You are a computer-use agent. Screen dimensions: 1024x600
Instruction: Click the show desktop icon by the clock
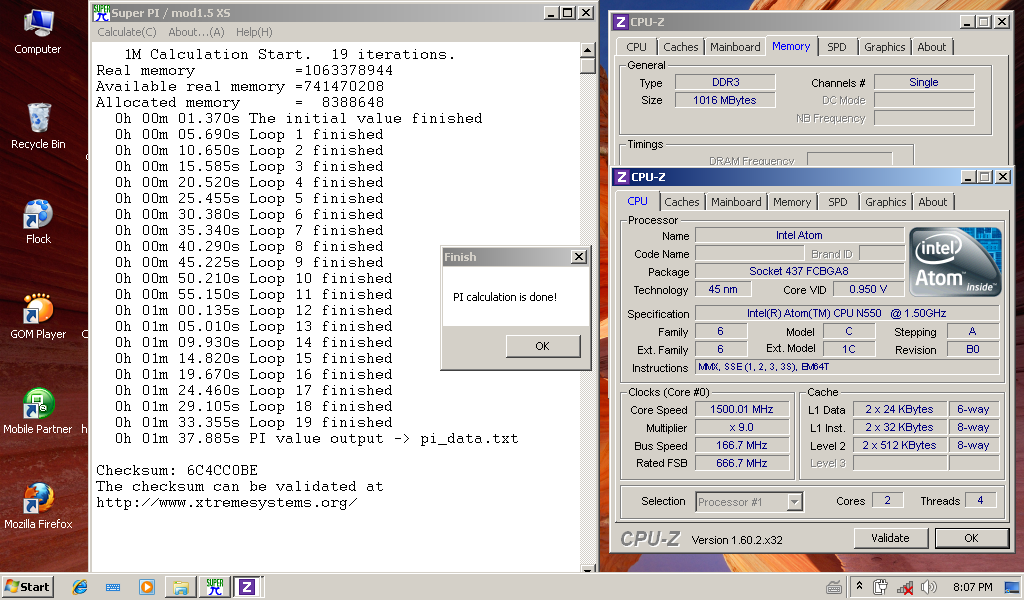tap(1012, 587)
